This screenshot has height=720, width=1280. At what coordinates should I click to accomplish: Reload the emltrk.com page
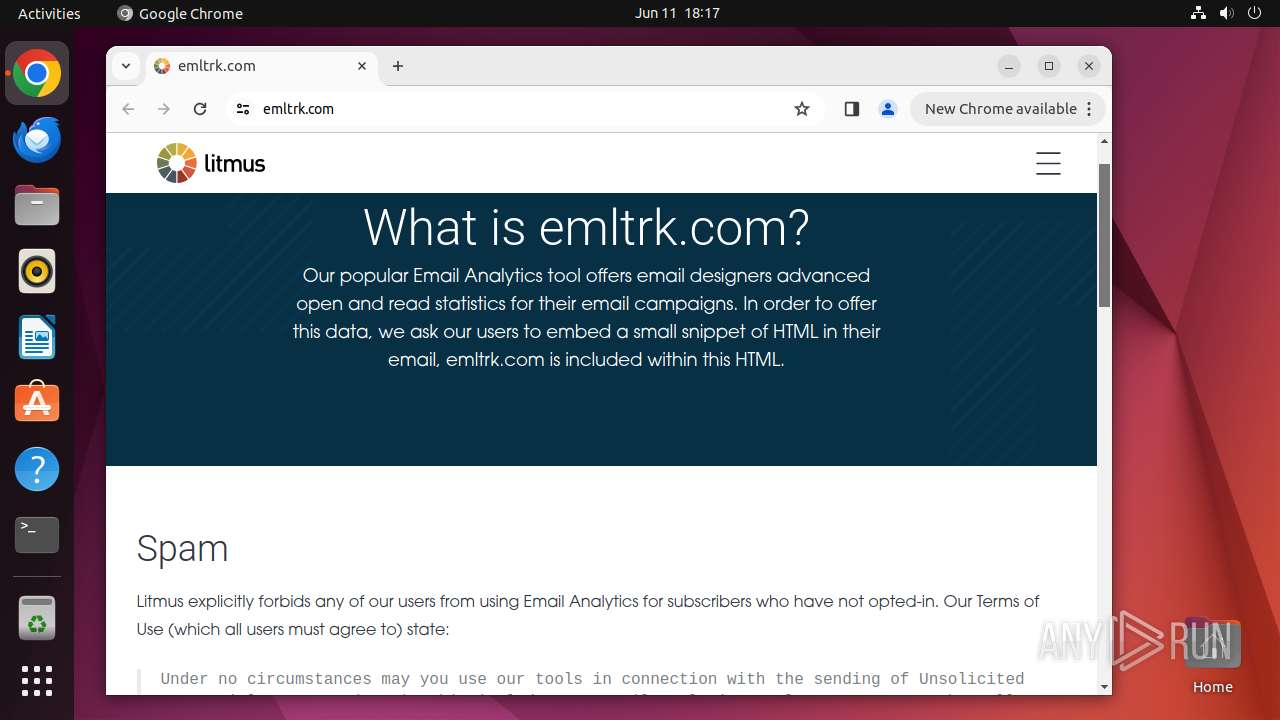200,109
